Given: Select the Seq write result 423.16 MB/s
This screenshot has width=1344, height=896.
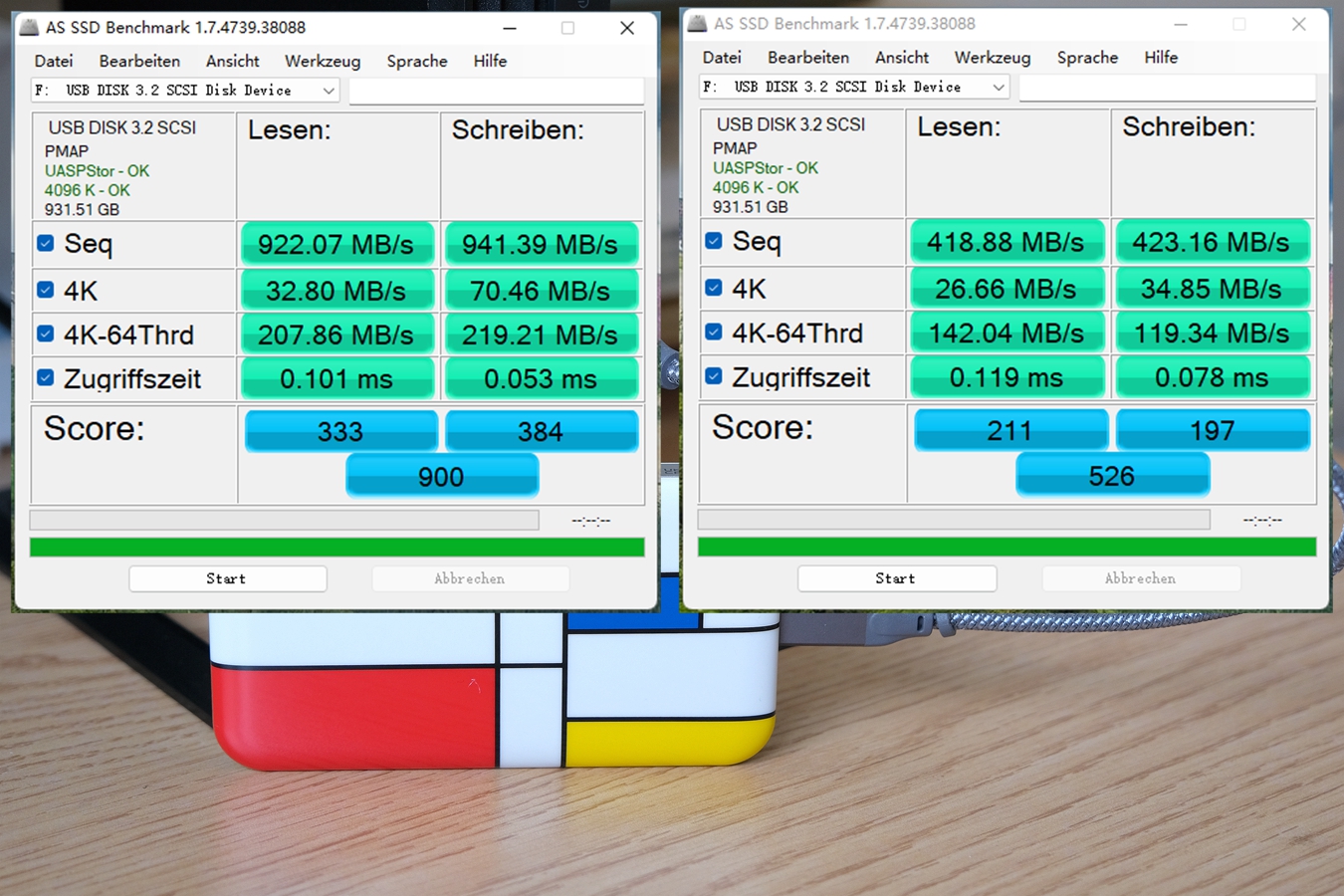Looking at the screenshot, I should tap(1212, 242).
